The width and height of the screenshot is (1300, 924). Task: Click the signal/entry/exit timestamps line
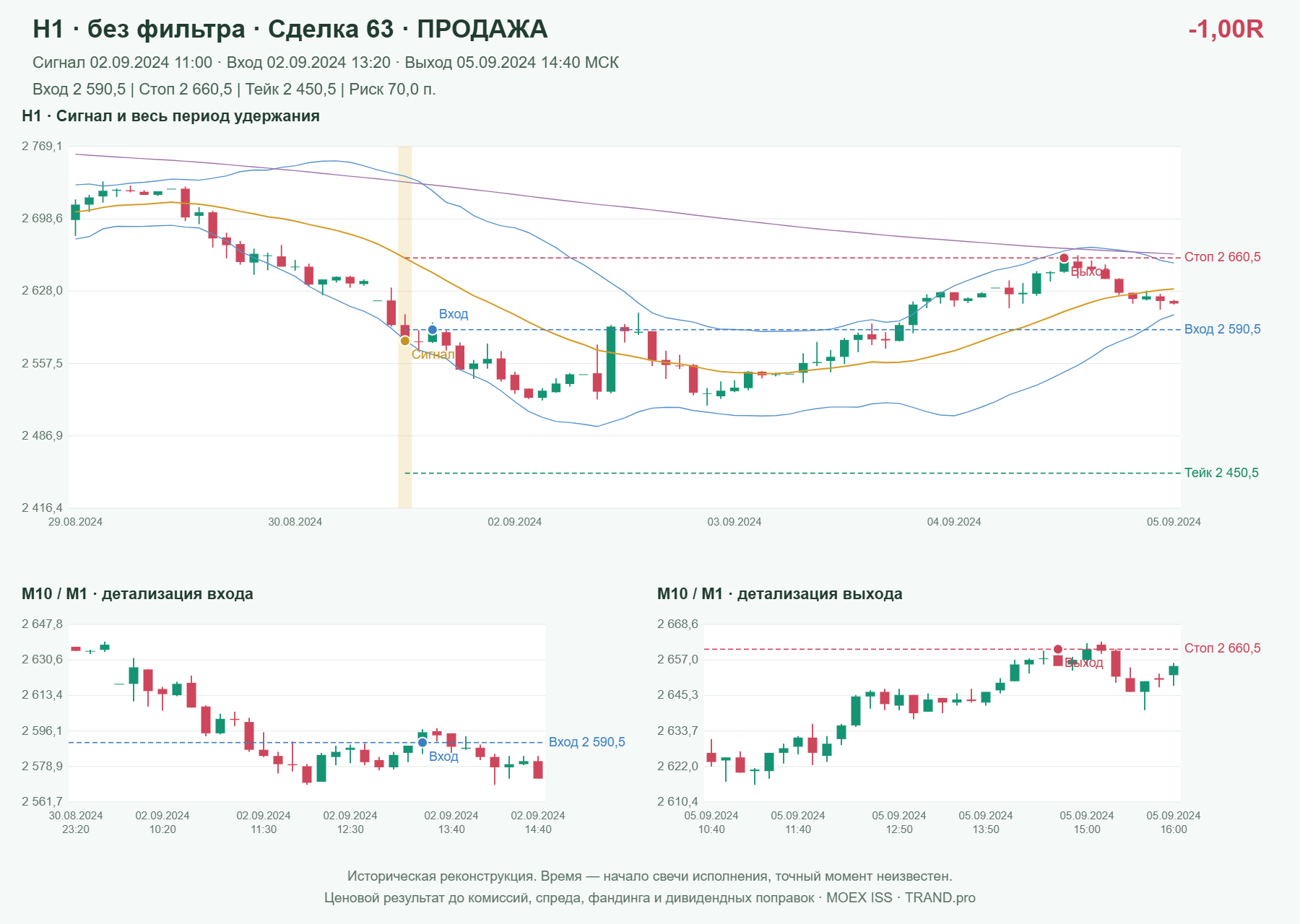click(x=326, y=63)
